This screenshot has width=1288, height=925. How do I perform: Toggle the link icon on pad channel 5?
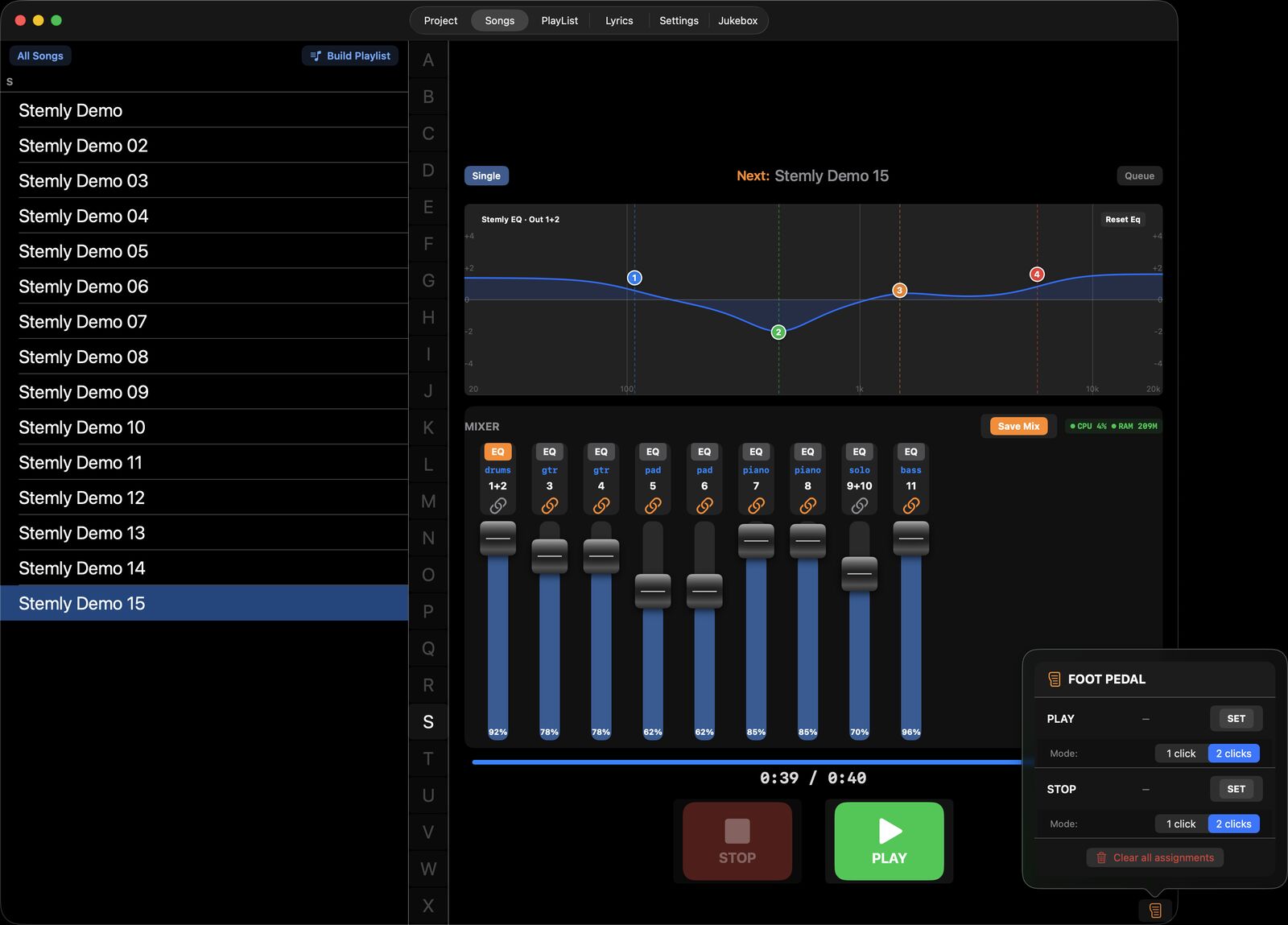(x=653, y=506)
